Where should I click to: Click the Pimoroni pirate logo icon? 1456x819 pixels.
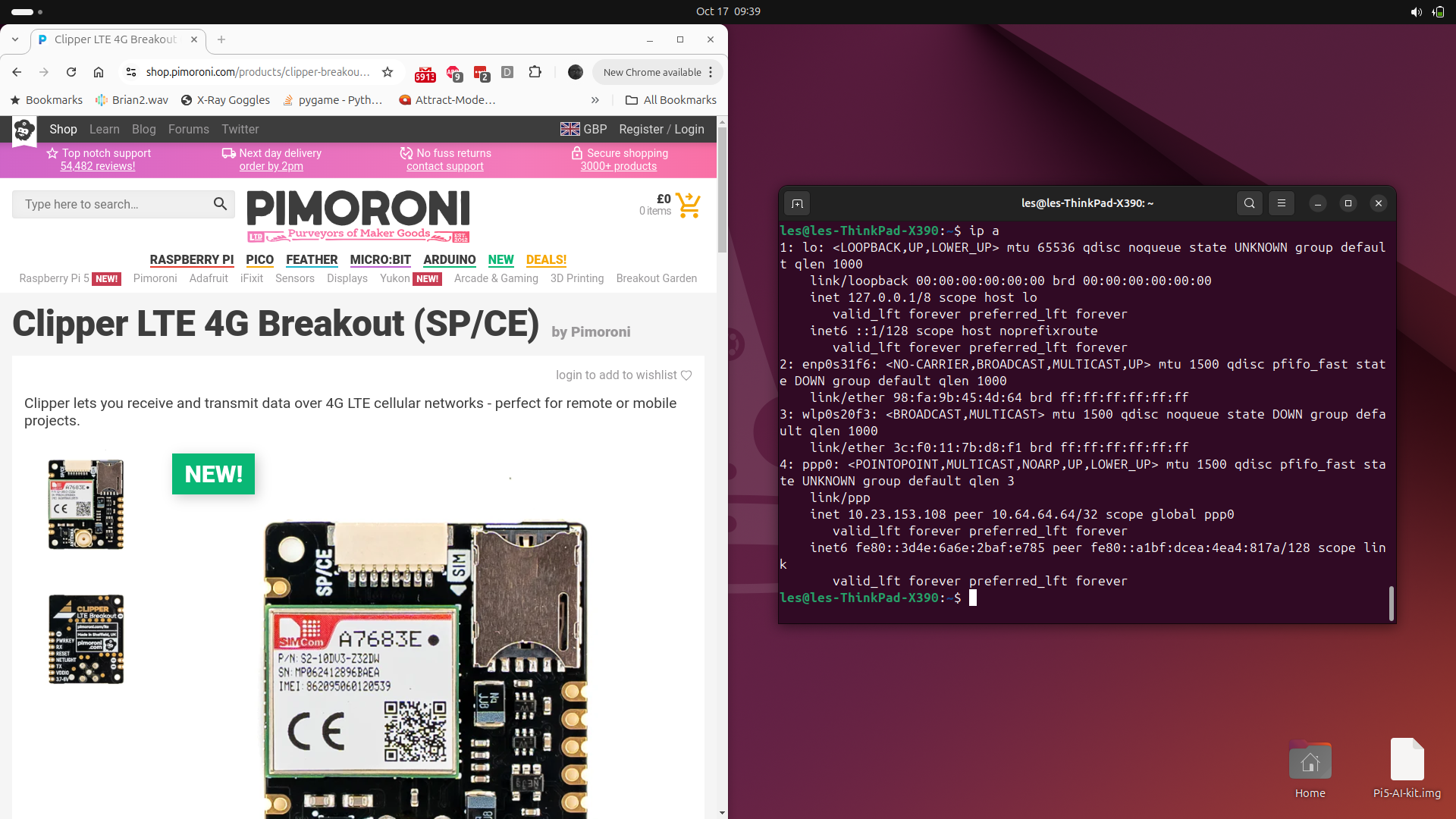pos(24,131)
